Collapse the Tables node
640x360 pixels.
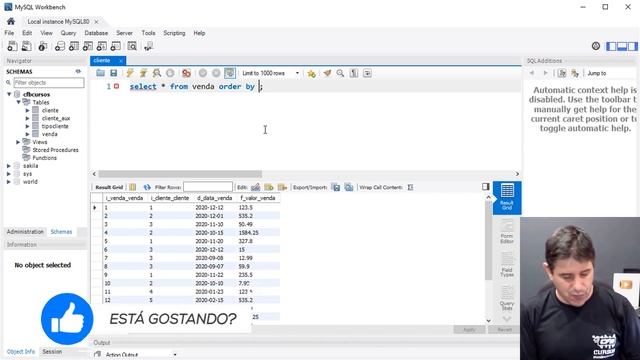(18, 102)
